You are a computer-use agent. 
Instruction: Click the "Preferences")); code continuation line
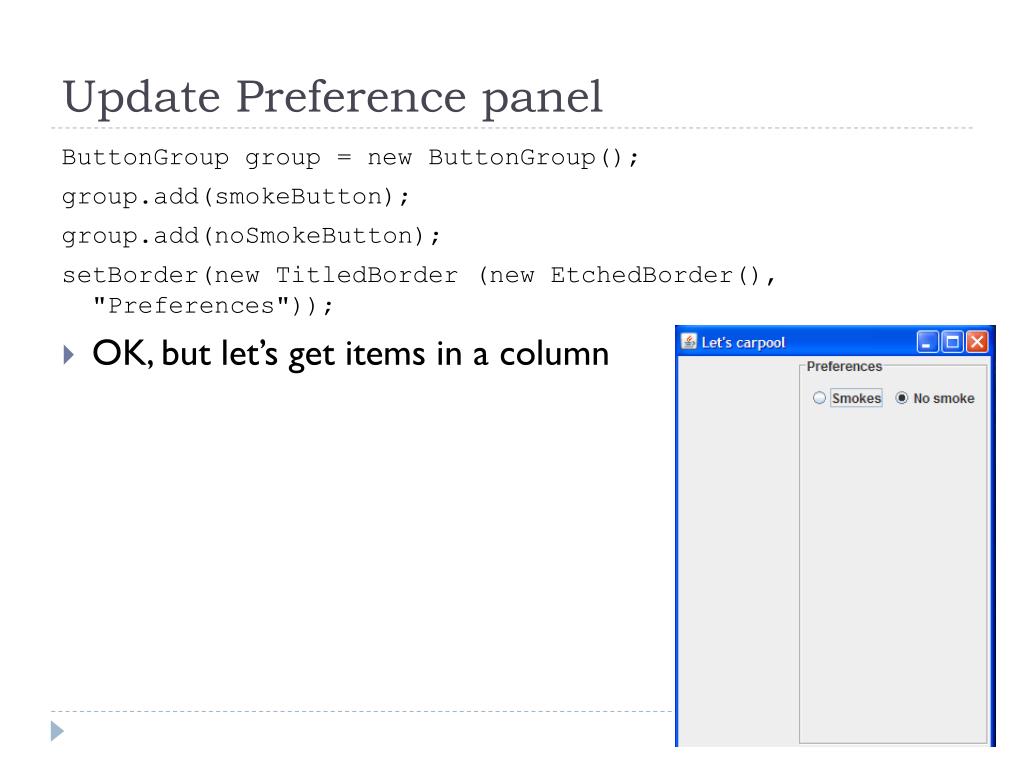click(x=213, y=306)
